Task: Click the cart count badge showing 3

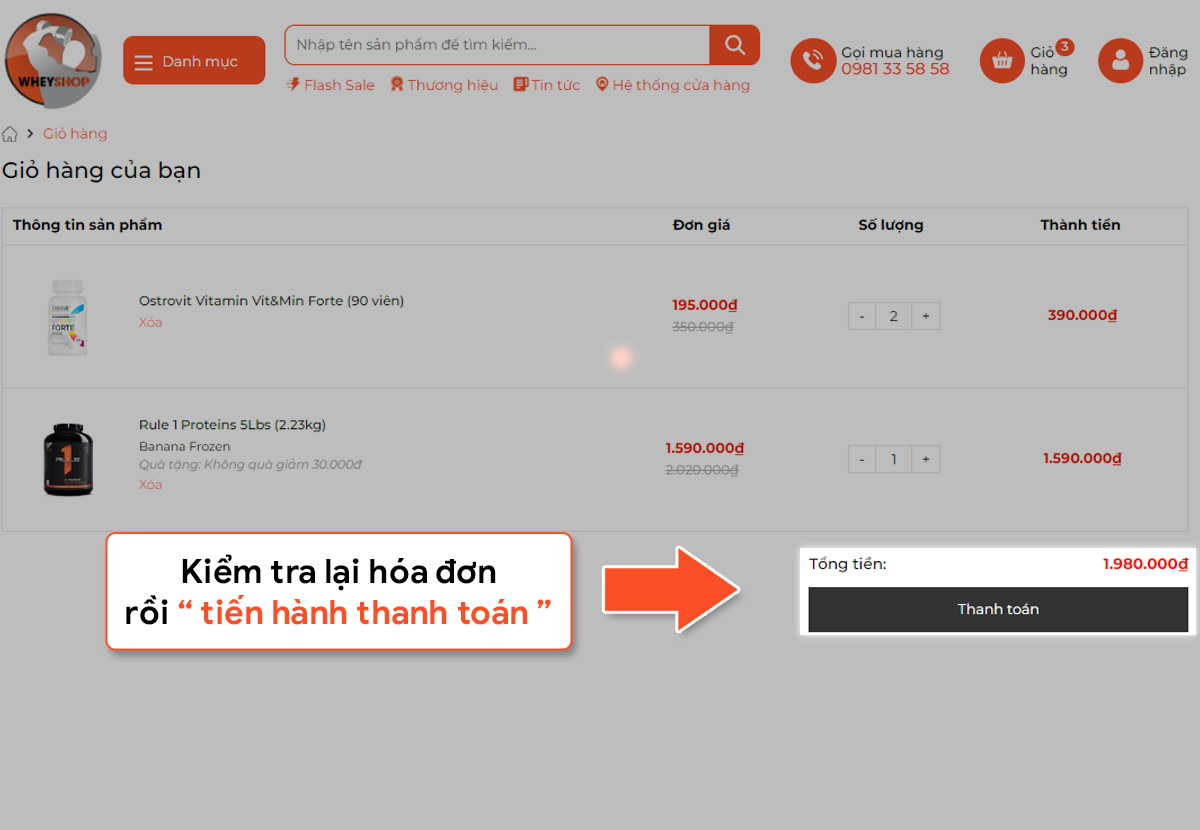Action: (x=1065, y=47)
